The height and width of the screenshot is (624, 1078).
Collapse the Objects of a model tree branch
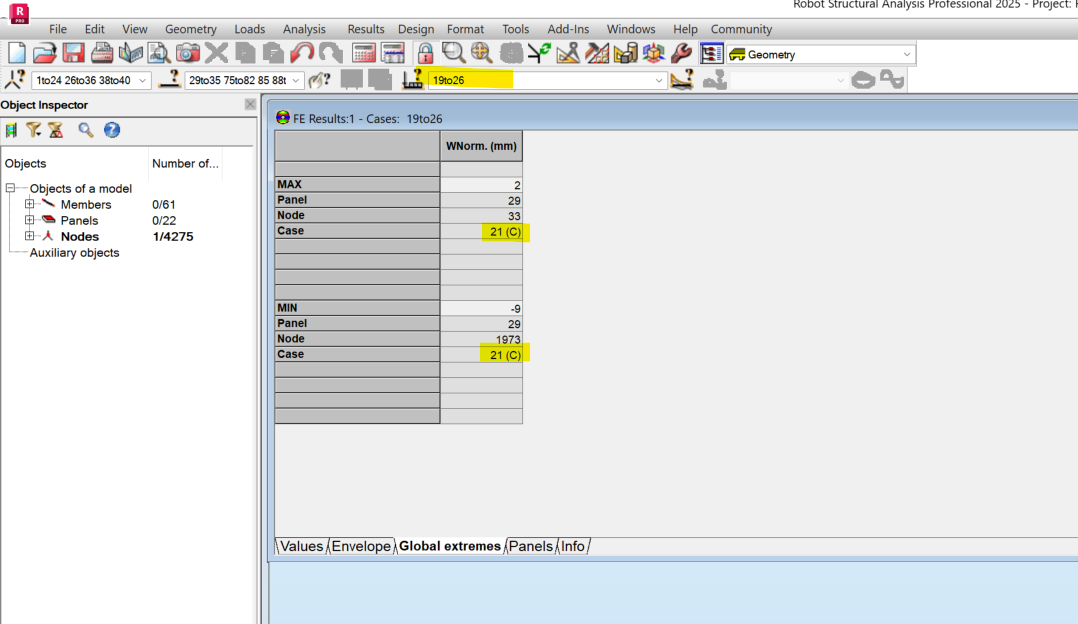click(12, 188)
